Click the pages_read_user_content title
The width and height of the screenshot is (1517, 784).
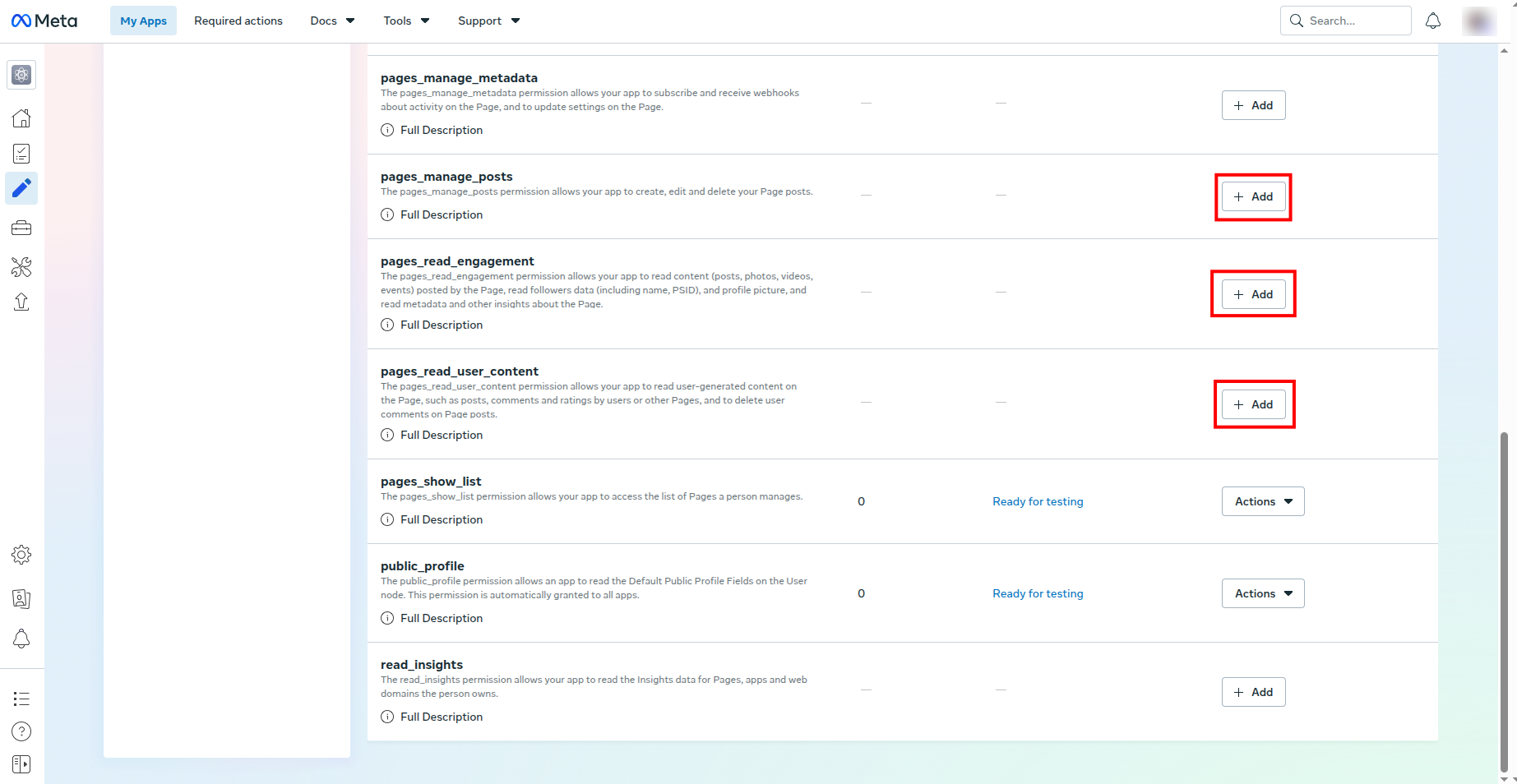point(460,371)
